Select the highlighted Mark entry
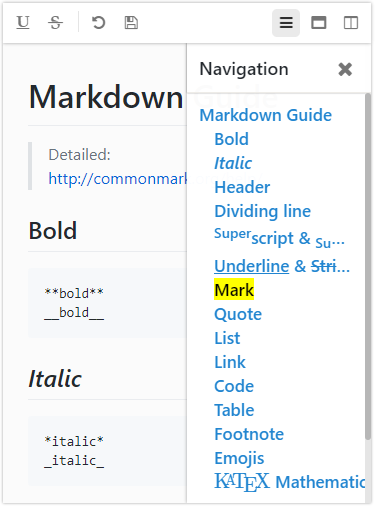 [234, 290]
